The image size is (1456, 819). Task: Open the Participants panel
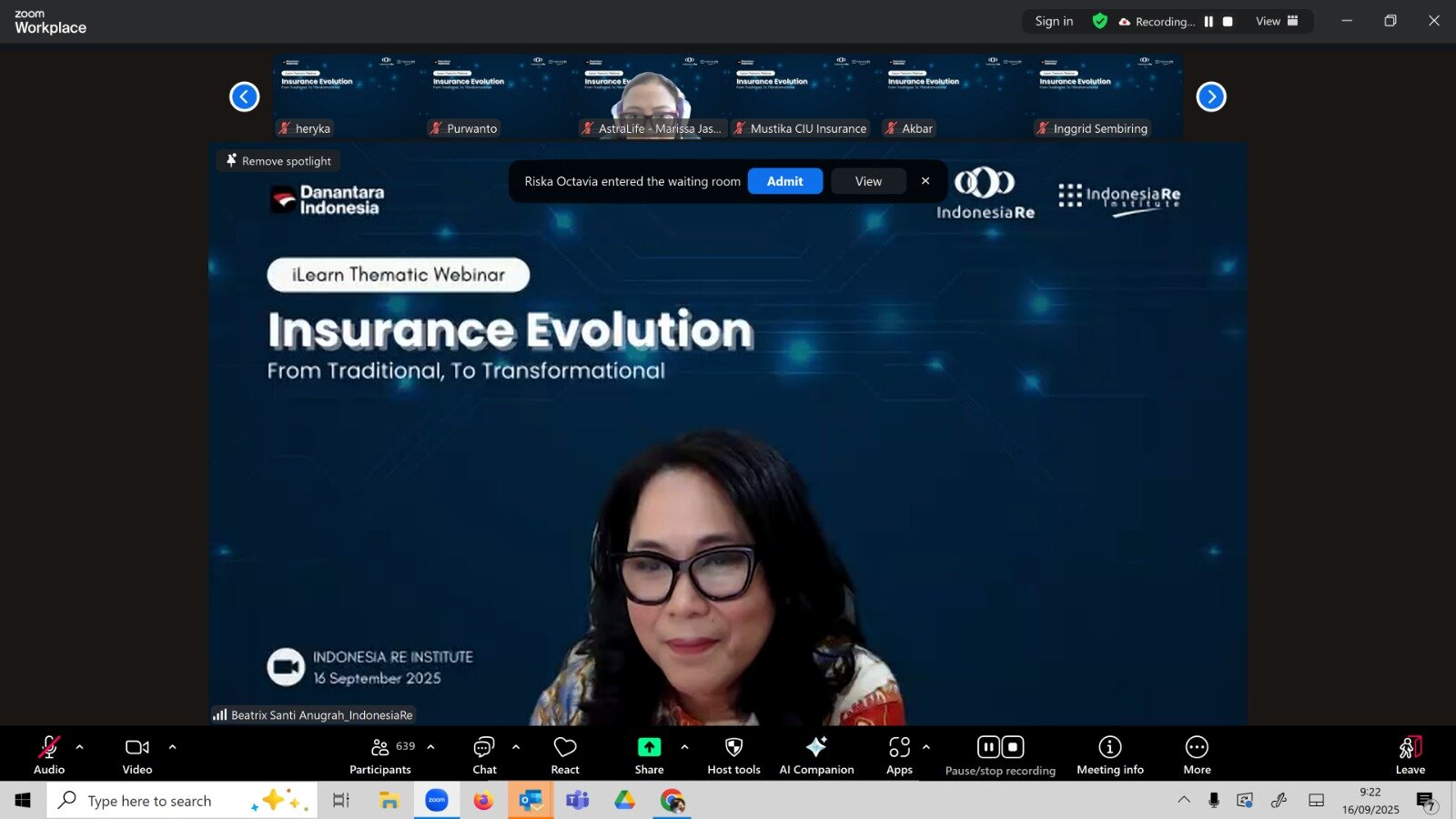click(x=380, y=755)
